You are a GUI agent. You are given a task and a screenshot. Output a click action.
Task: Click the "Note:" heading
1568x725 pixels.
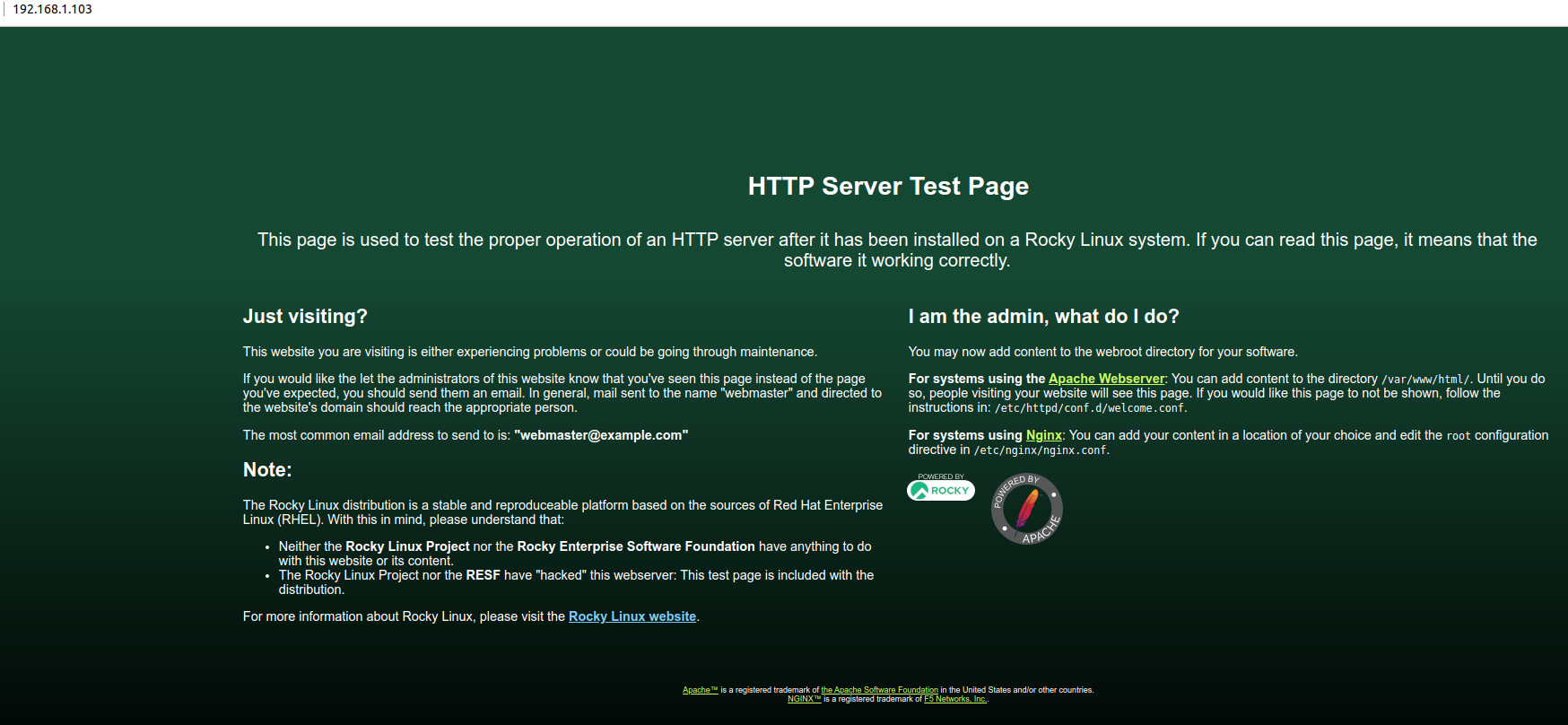(267, 469)
